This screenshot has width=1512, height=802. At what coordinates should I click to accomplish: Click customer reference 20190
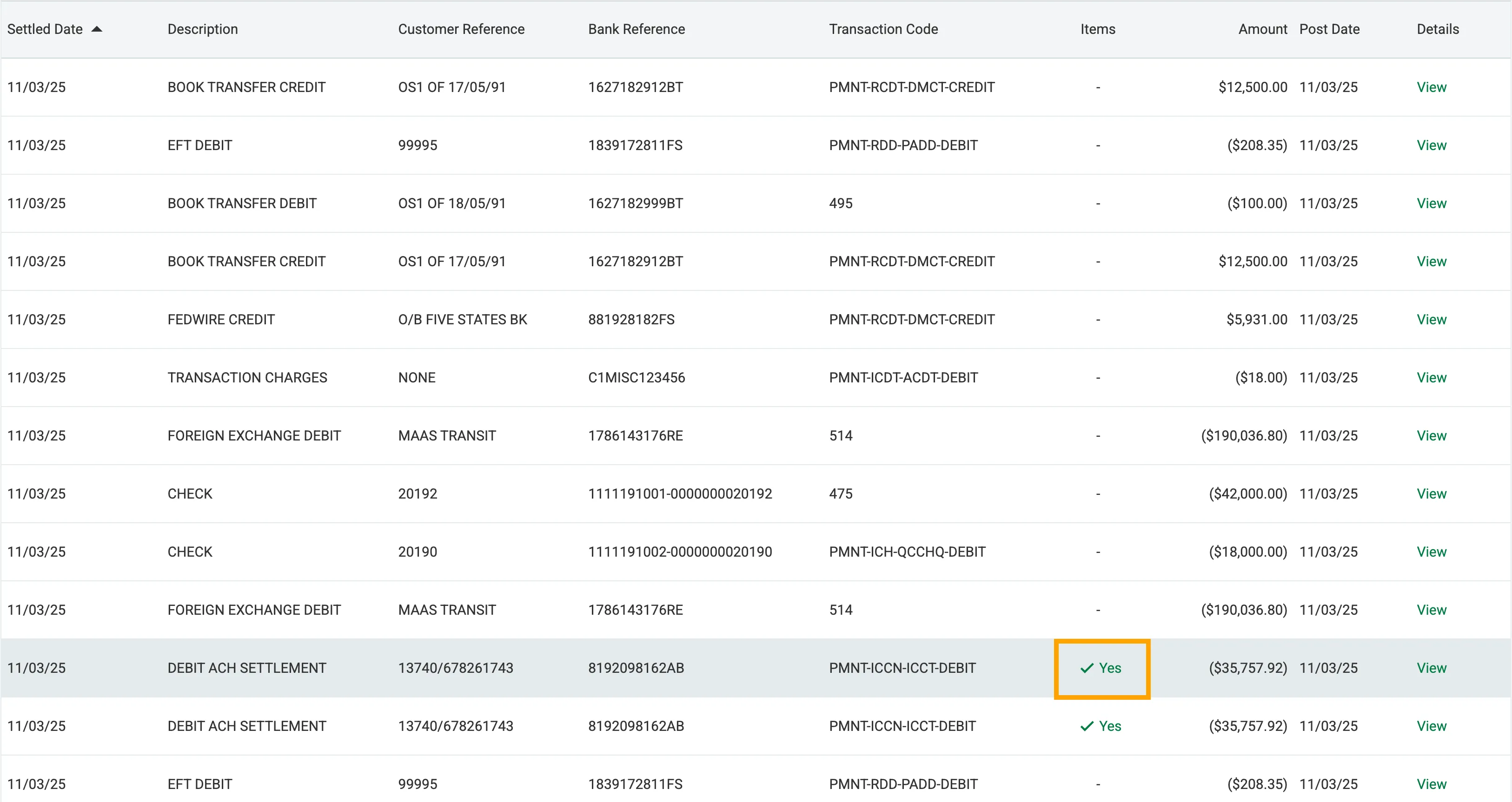click(x=418, y=552)
